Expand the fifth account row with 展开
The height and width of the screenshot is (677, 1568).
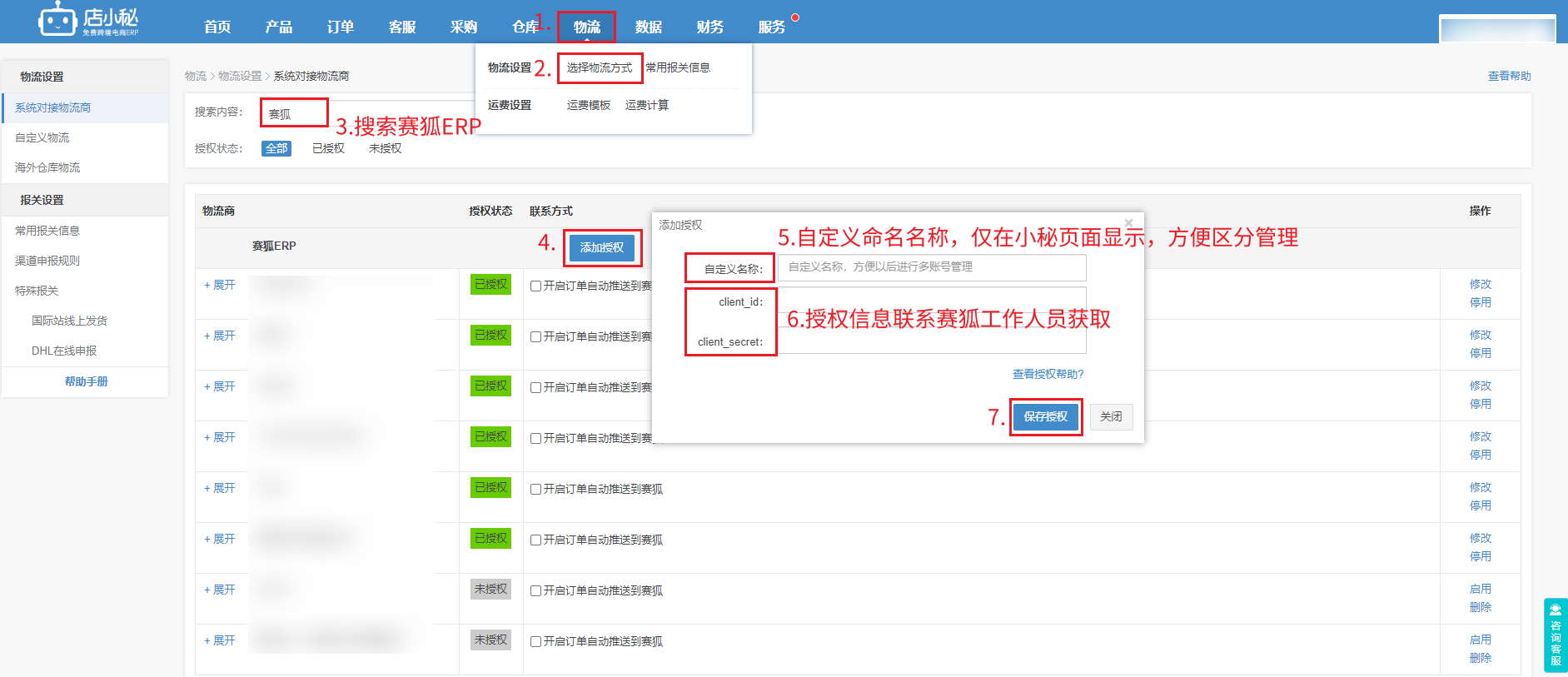(x=220, y=488)
